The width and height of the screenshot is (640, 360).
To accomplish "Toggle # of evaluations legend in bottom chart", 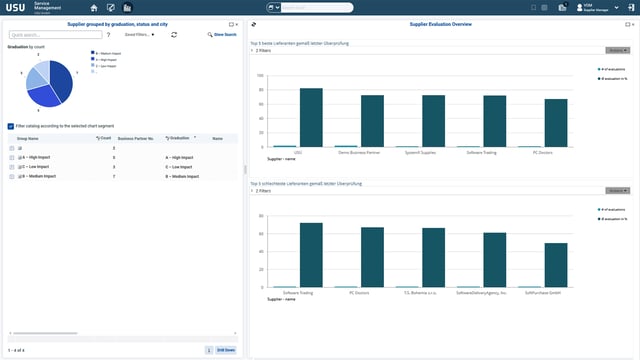I will coord(611,210).
